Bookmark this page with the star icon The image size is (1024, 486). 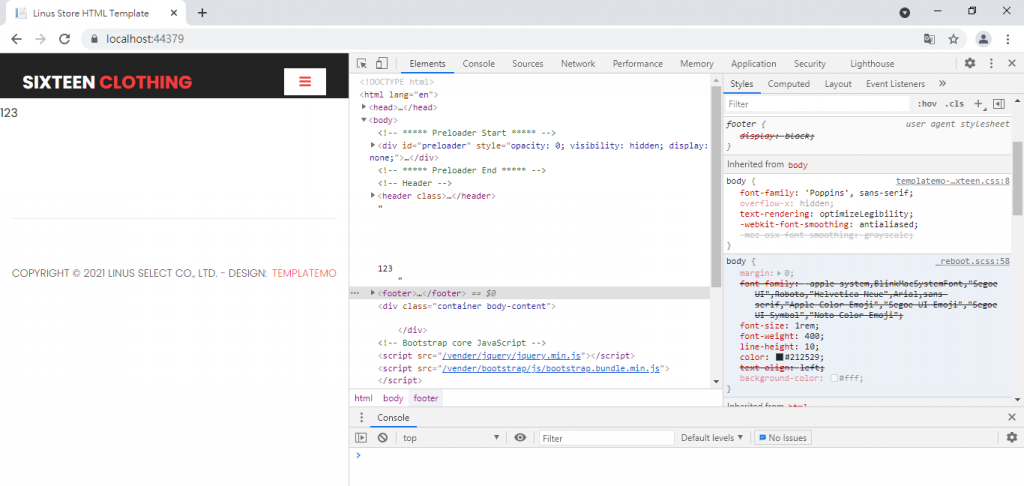pos(953,39)
